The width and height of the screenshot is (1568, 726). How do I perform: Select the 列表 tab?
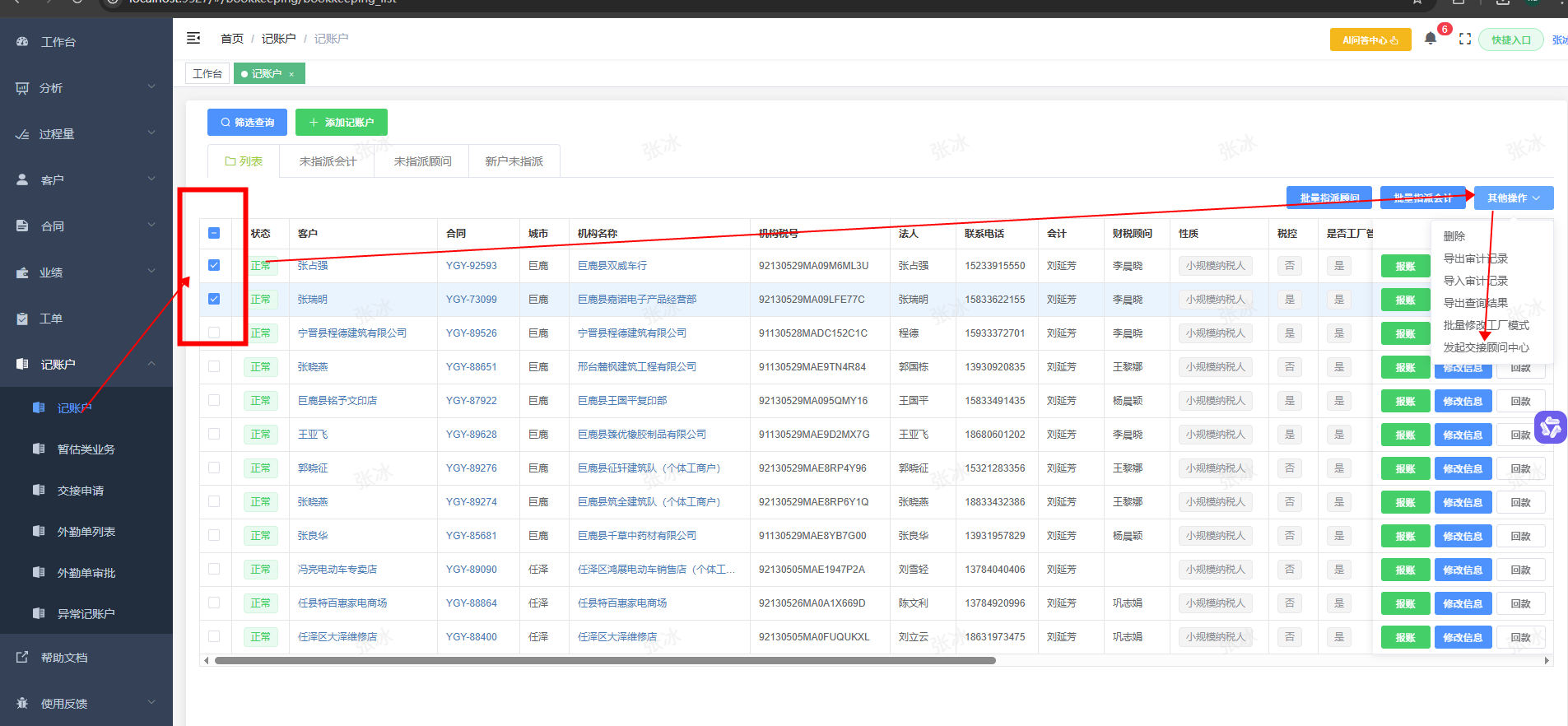(244, 161)
